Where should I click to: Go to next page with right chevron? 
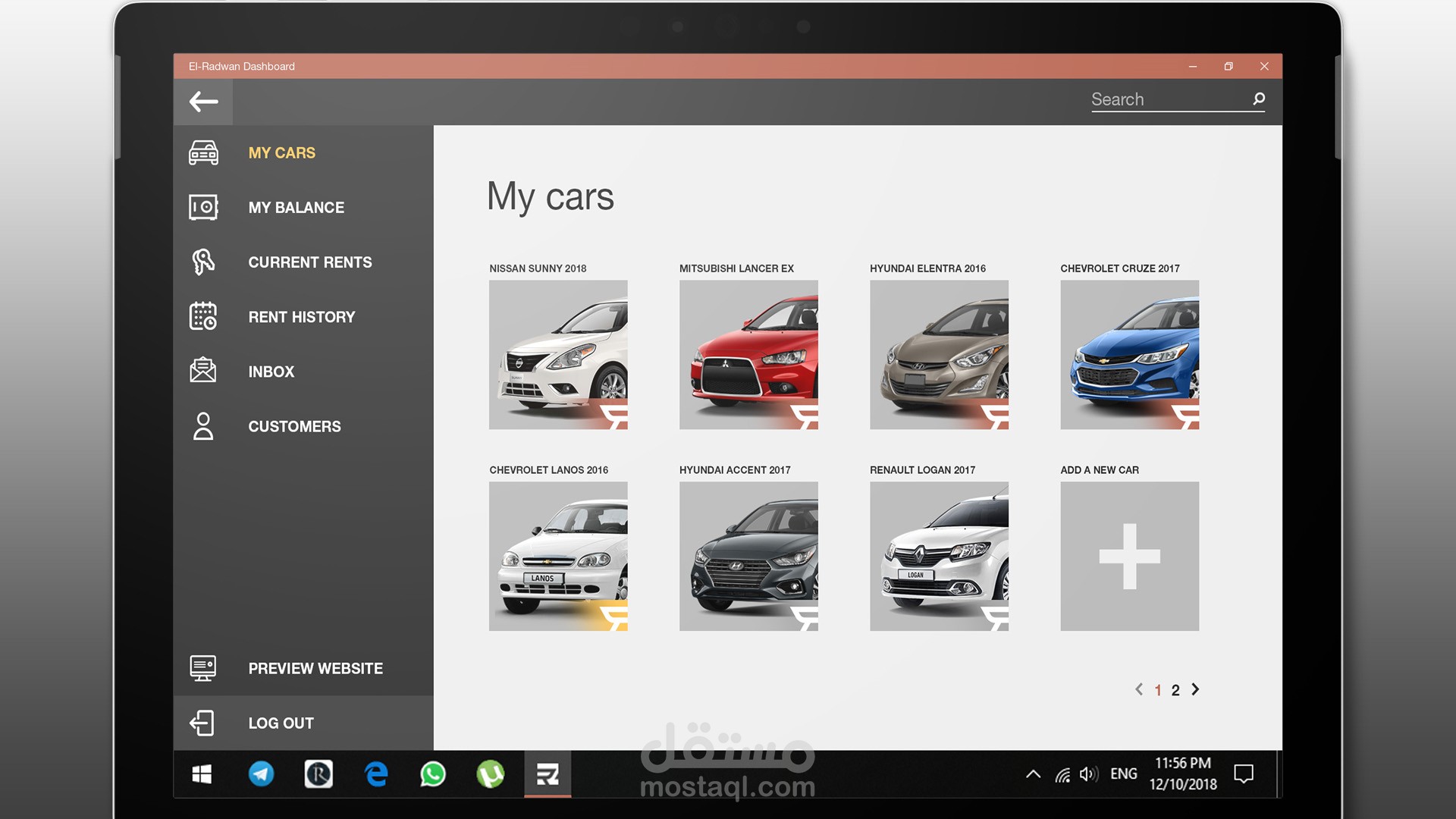1195,689
